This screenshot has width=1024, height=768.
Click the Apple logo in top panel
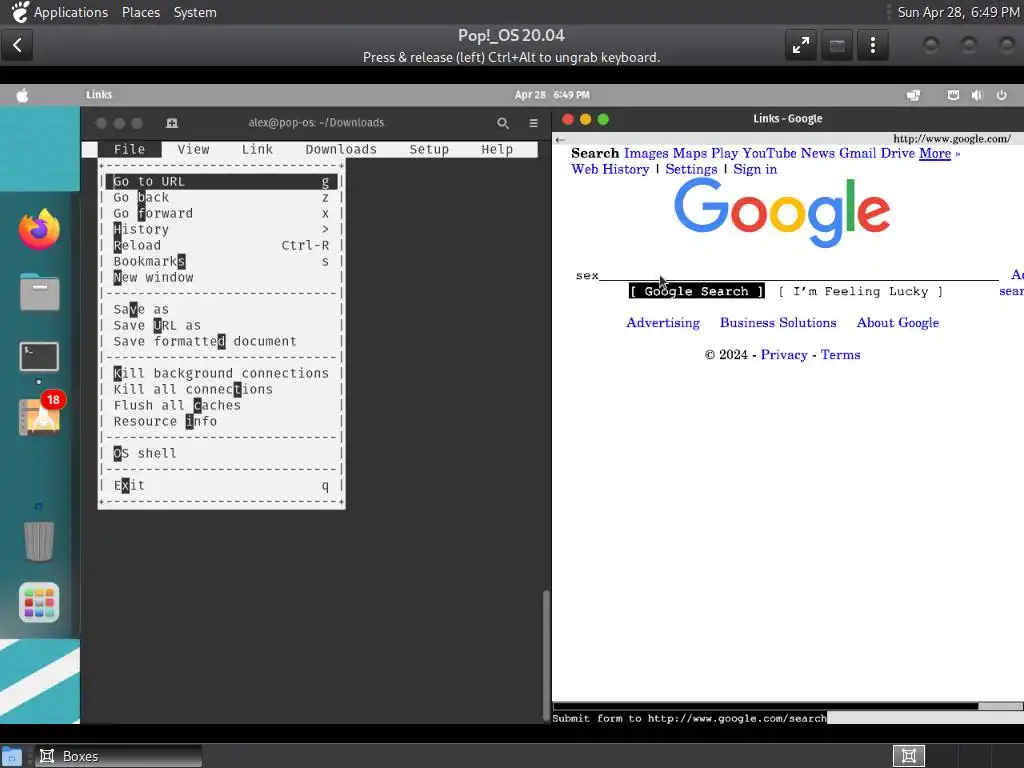coord(22,95)
